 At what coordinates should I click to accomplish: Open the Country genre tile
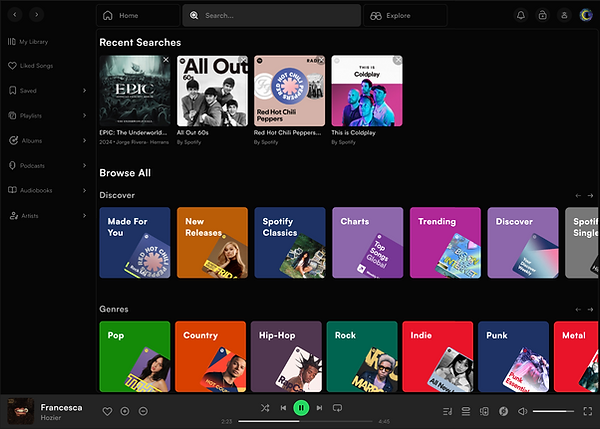pos(210,356)
